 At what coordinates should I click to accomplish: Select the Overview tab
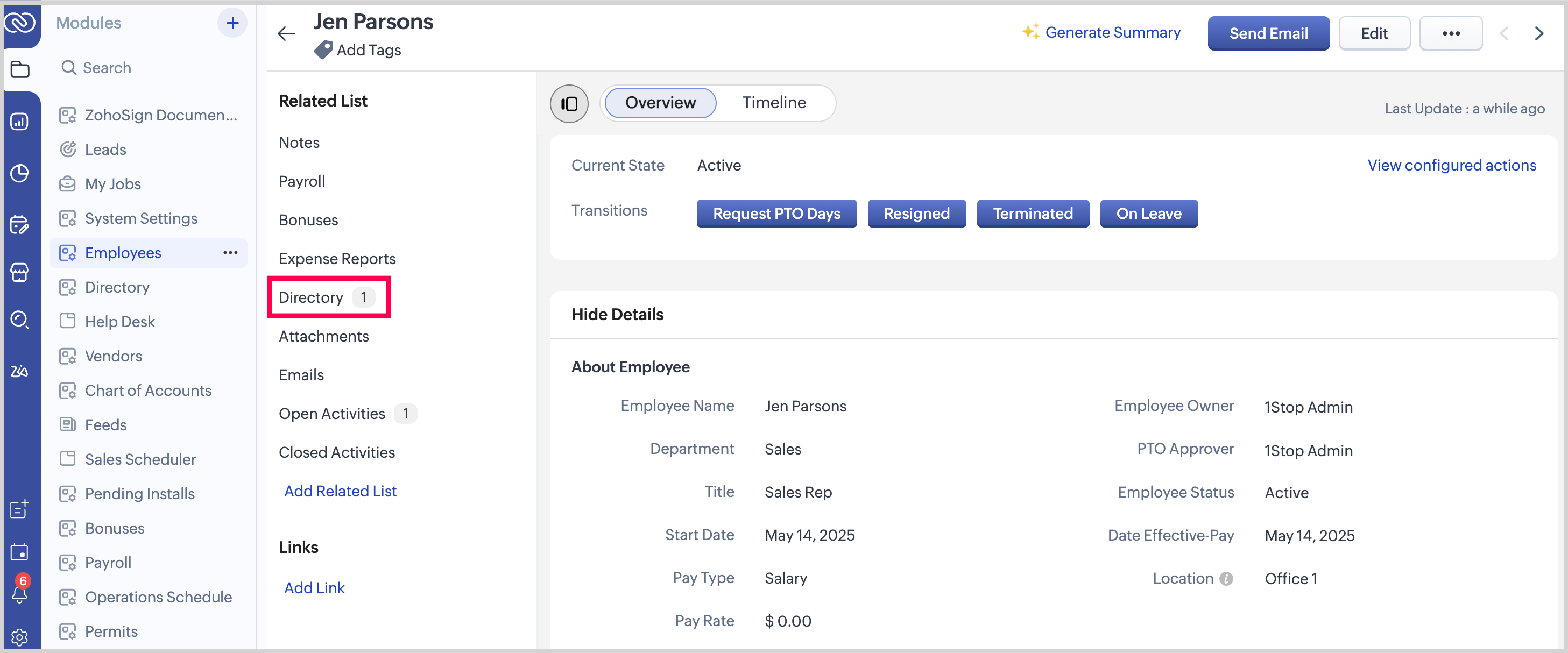[660, 102]
